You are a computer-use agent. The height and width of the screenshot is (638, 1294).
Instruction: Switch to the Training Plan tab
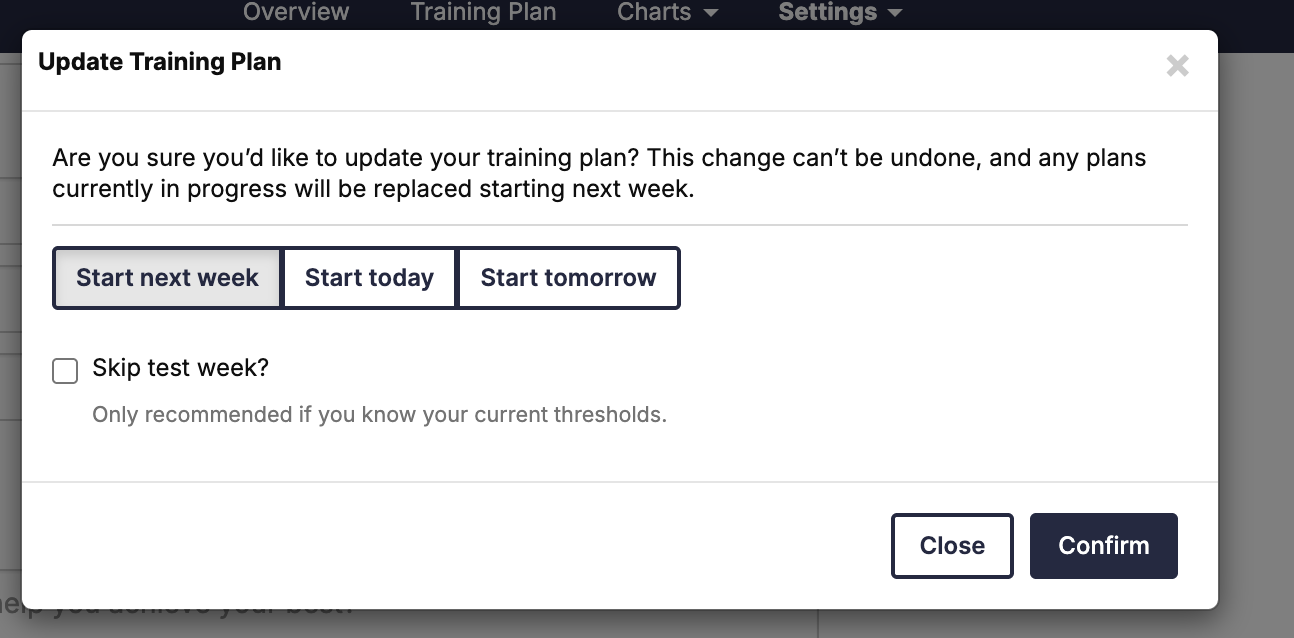tap(483, 12)
